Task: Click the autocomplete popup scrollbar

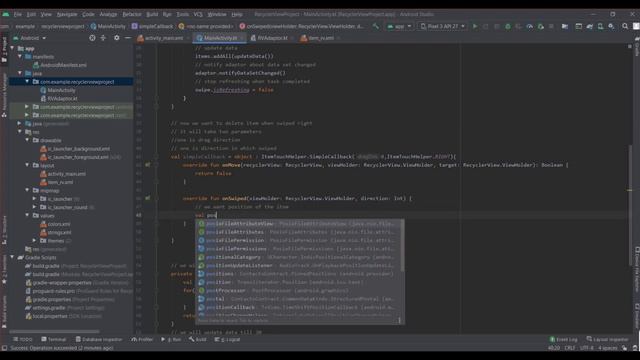Action: (402, 246)
